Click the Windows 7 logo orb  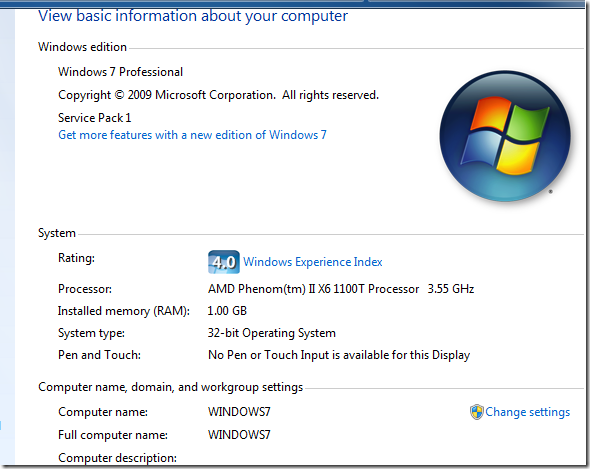(x=505, y=136)
